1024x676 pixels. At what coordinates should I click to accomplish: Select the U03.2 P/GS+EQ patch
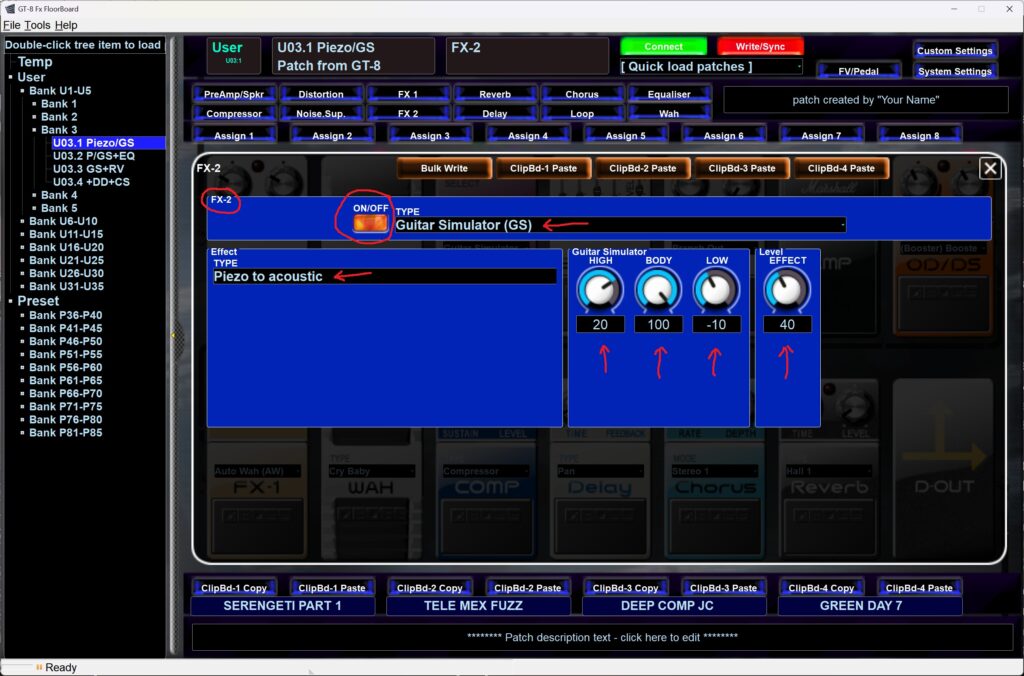coord(93,156)
